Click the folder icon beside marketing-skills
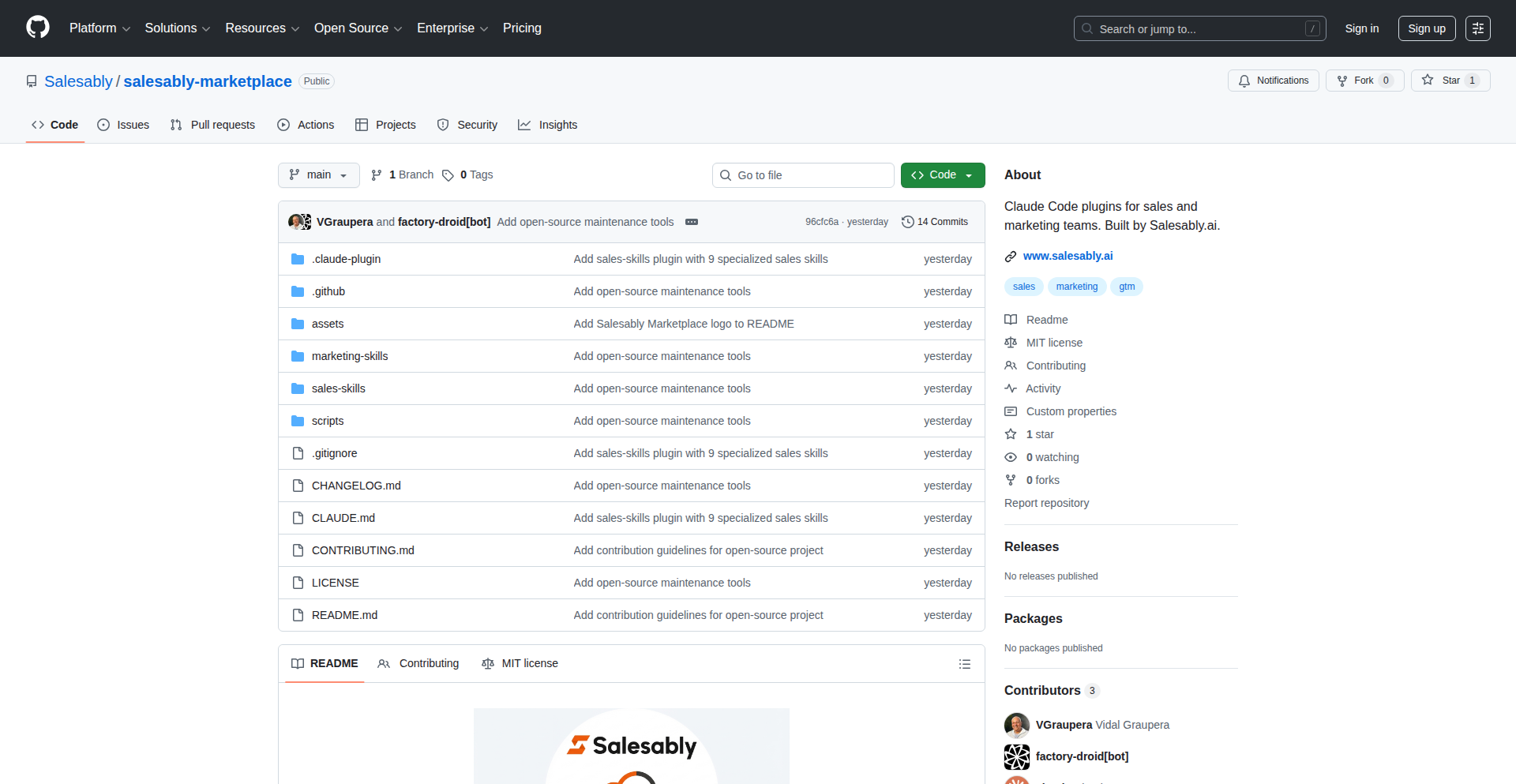Image resolution: width=1516 pixels, height=784 pixels. point(298,356)
